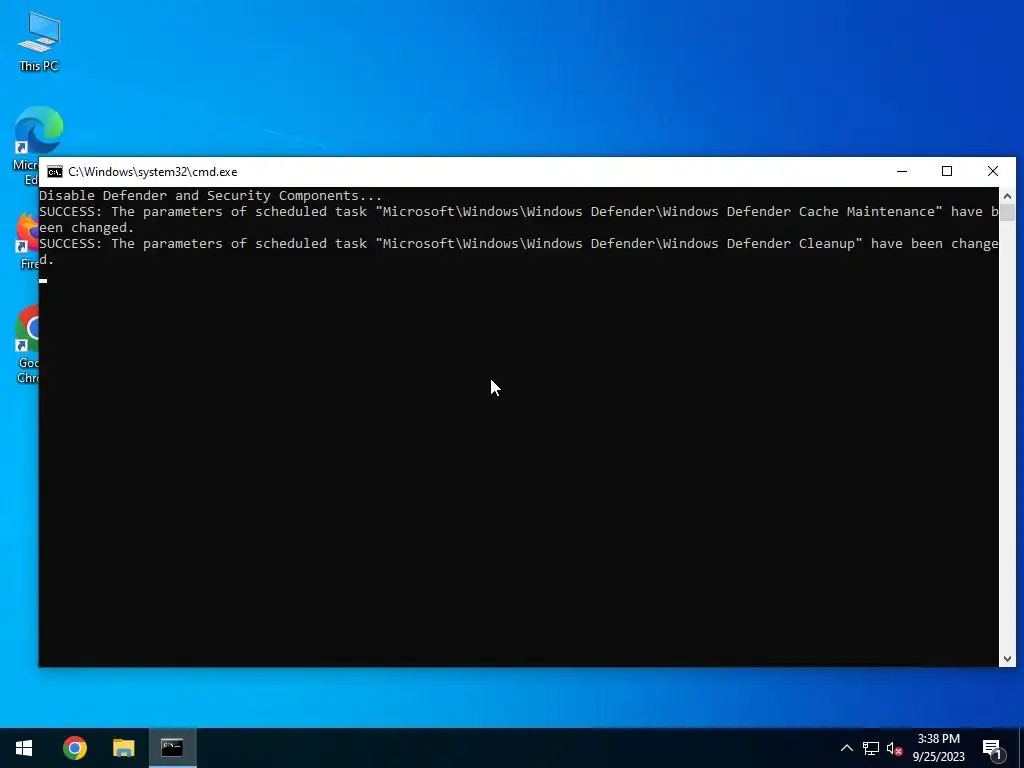Click the console scrollbar down arrow
The width and height of the screenshot is (1024, 768).
pyautogui.click(x=1007, y=659)
